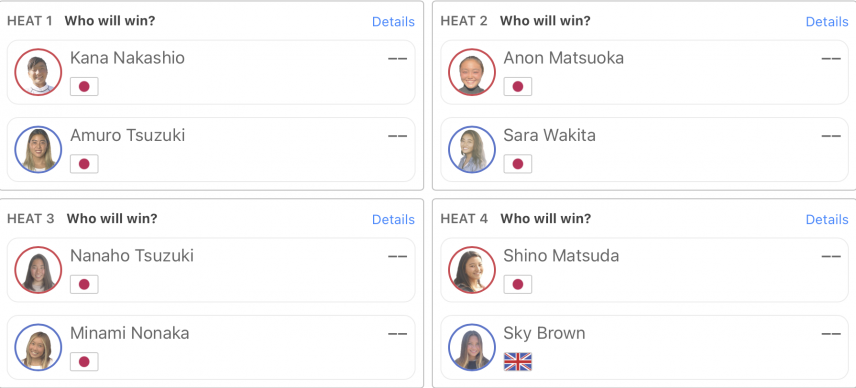Viewport: 856px width, 388px height.
Task: Select Anon Matsuoka as Heat 2 winner
Action: [x=644, y=72]
